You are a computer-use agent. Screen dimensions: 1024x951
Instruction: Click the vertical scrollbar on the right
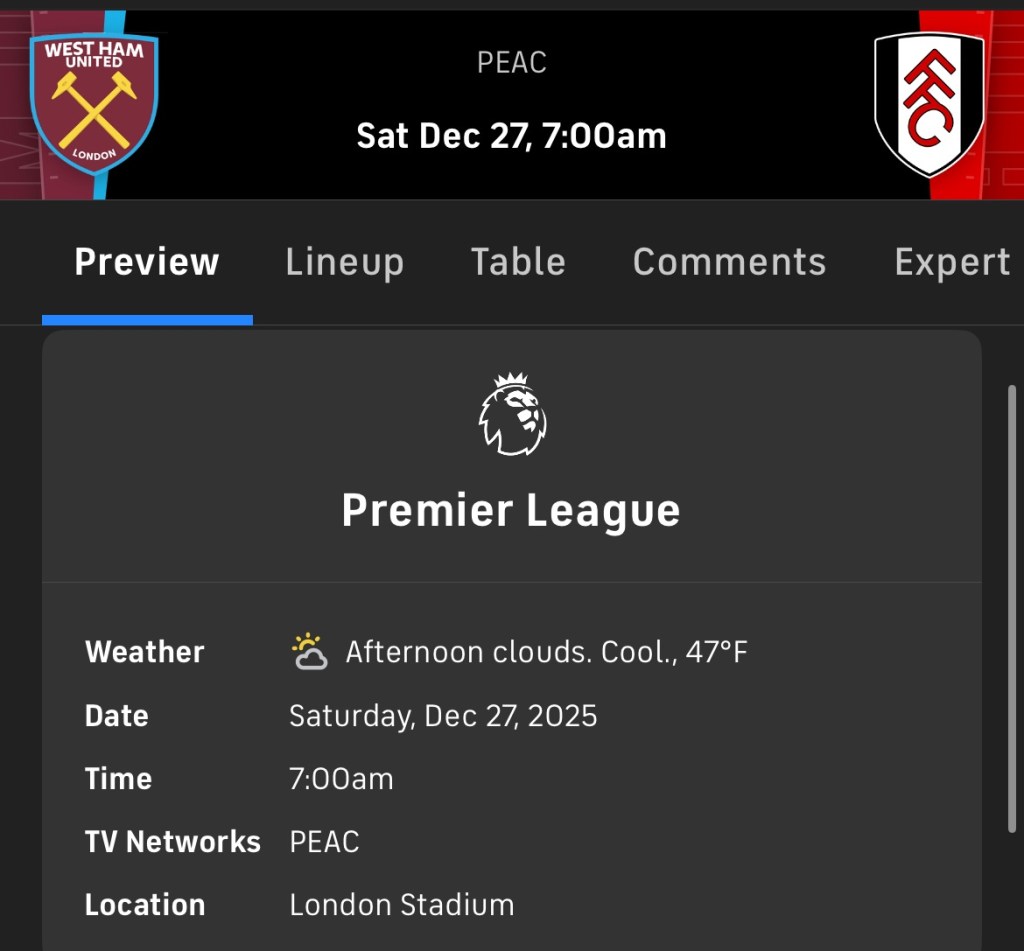tap(1012, 608)
